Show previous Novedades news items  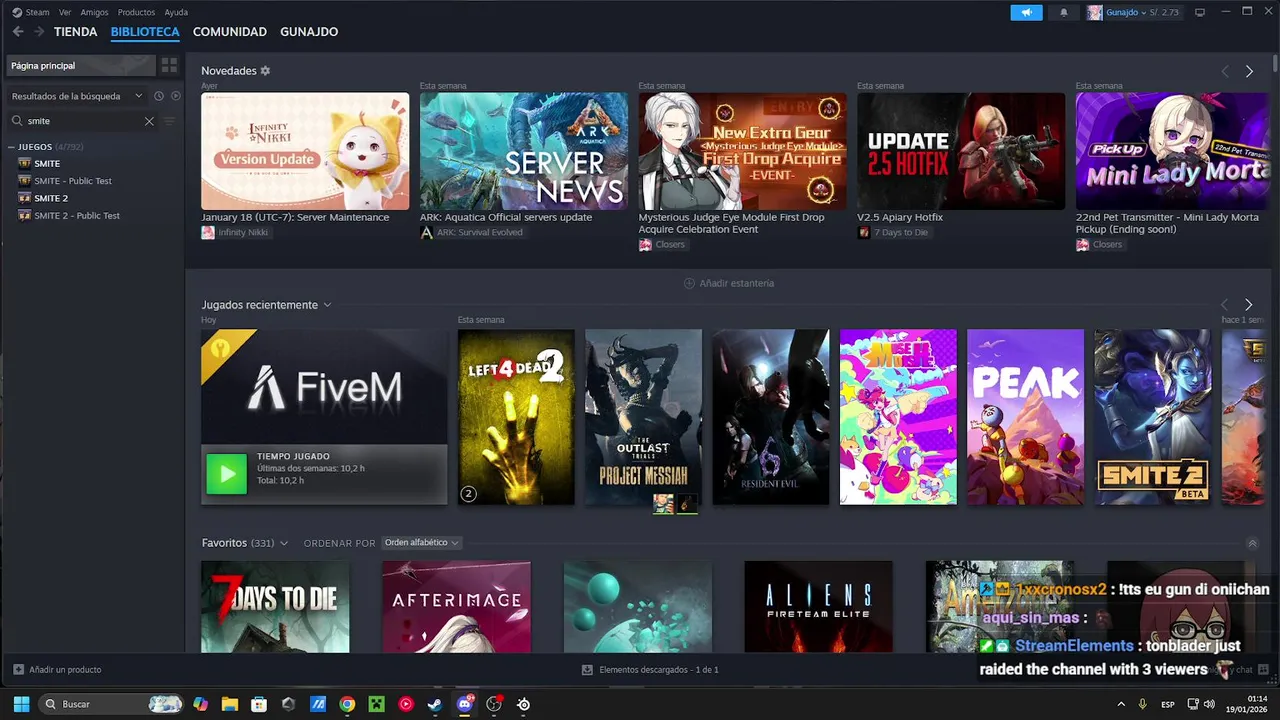[1225, 72]
